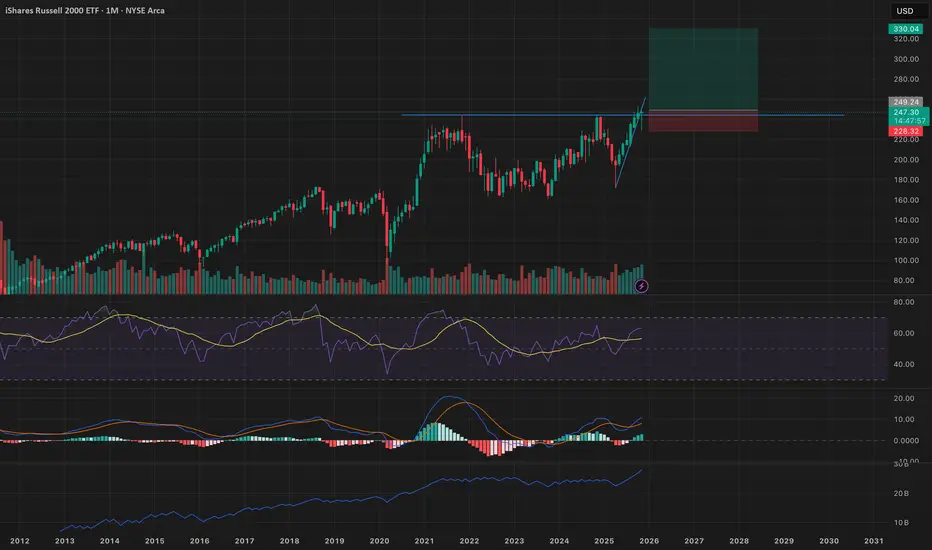Click the 2012 year label on time axis
The width and height of the screenshot is (932, 550).
pyautogui.click(x=20, y=540)
